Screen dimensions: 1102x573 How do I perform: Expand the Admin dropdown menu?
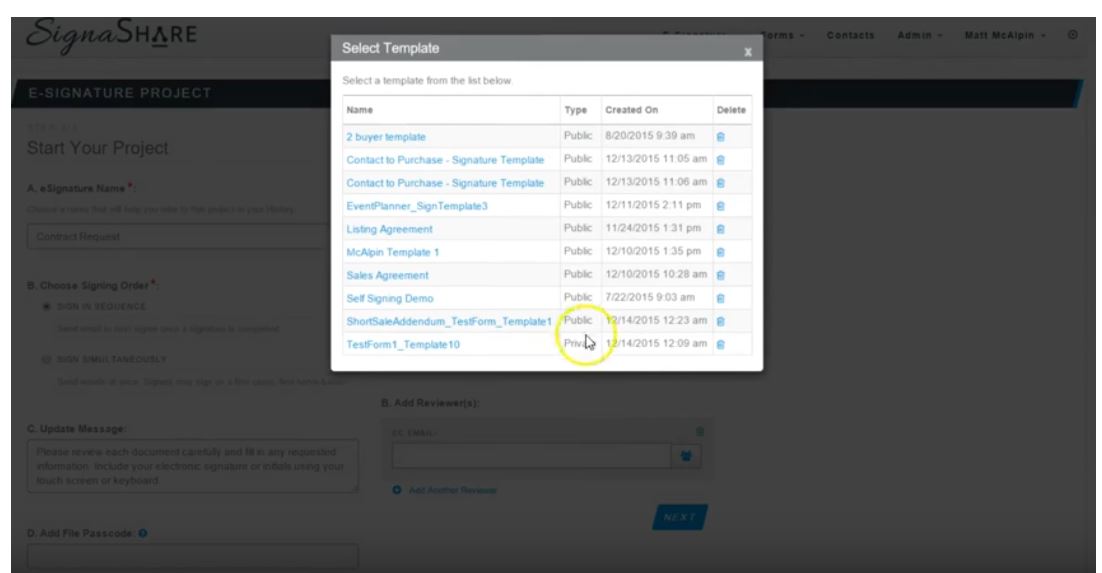pyautogui.click(x=919, y=35)
